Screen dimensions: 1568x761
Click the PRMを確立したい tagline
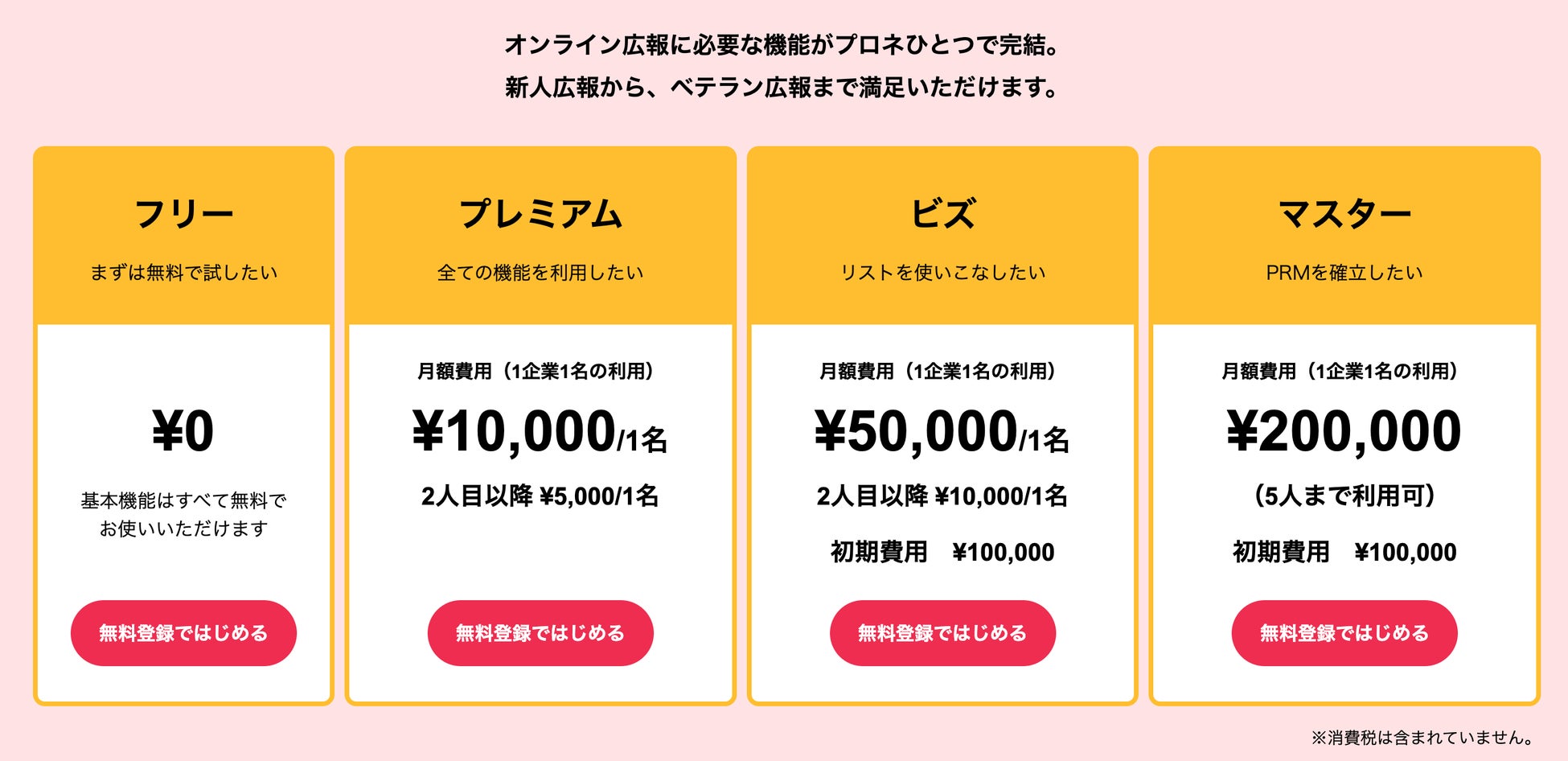(1344, 273)
